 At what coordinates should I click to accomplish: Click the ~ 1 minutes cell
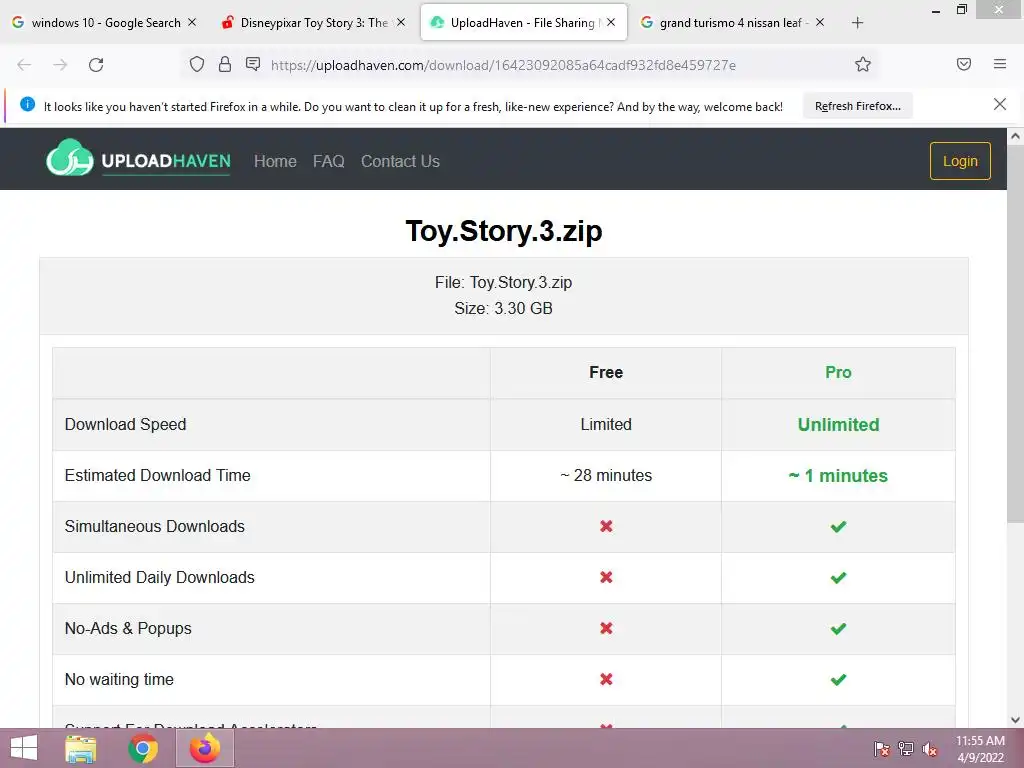(x=838, y=475)
